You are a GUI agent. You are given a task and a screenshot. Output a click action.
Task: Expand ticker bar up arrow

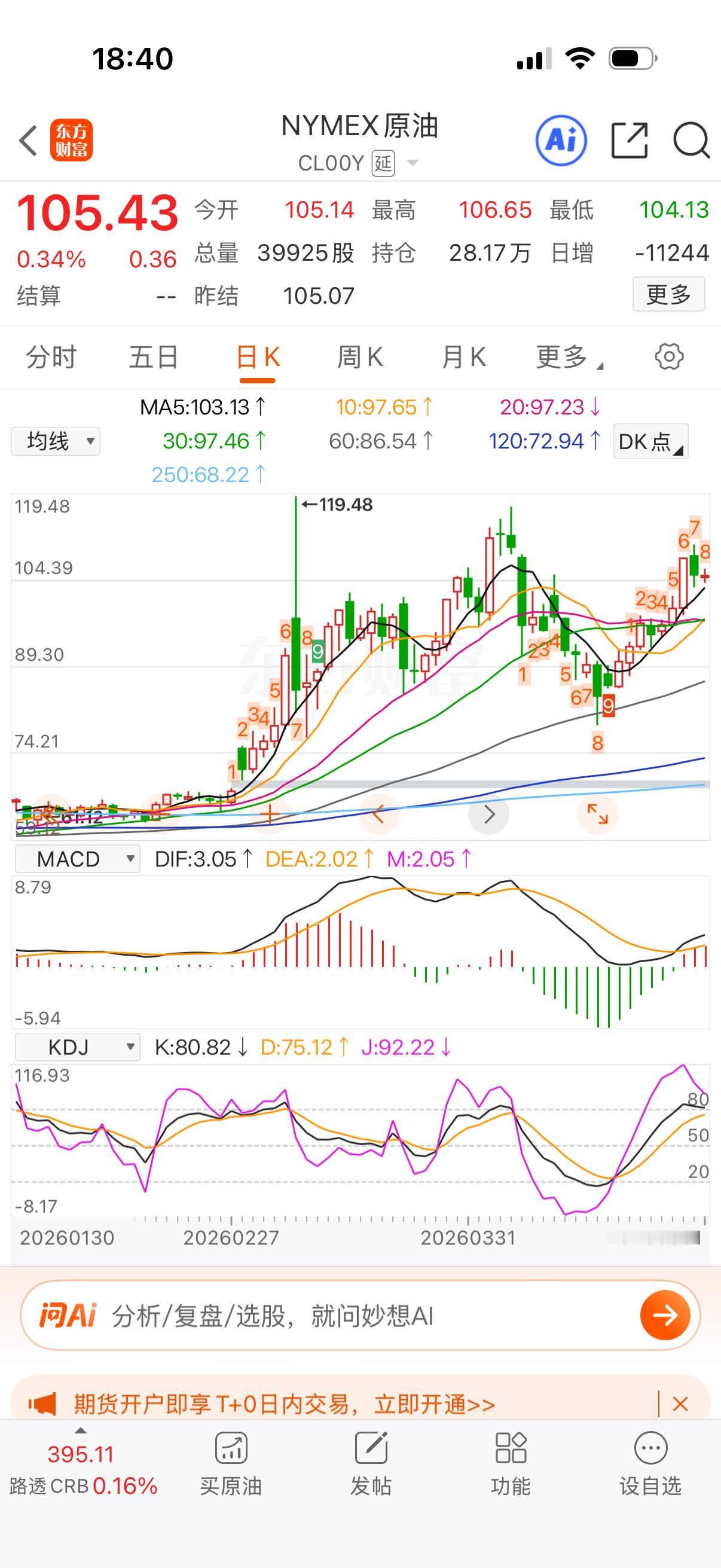(x=80, y=1430)
